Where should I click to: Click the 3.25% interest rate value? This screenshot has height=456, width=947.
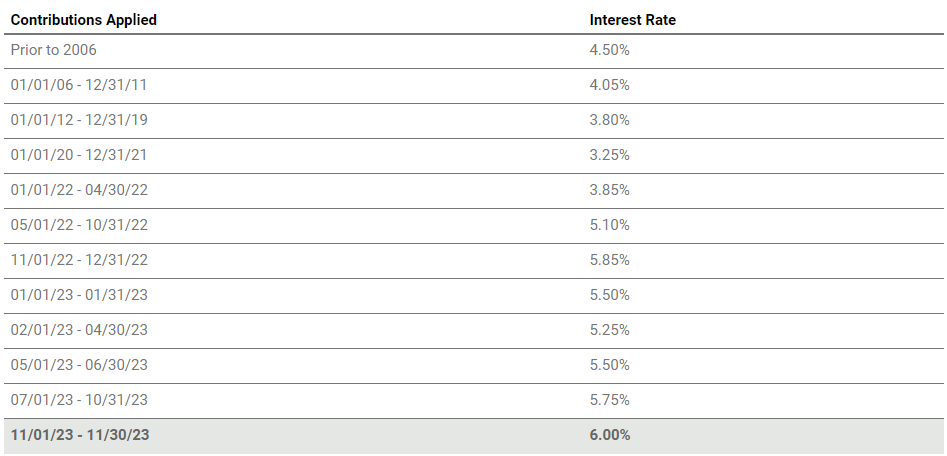point(609,155)
